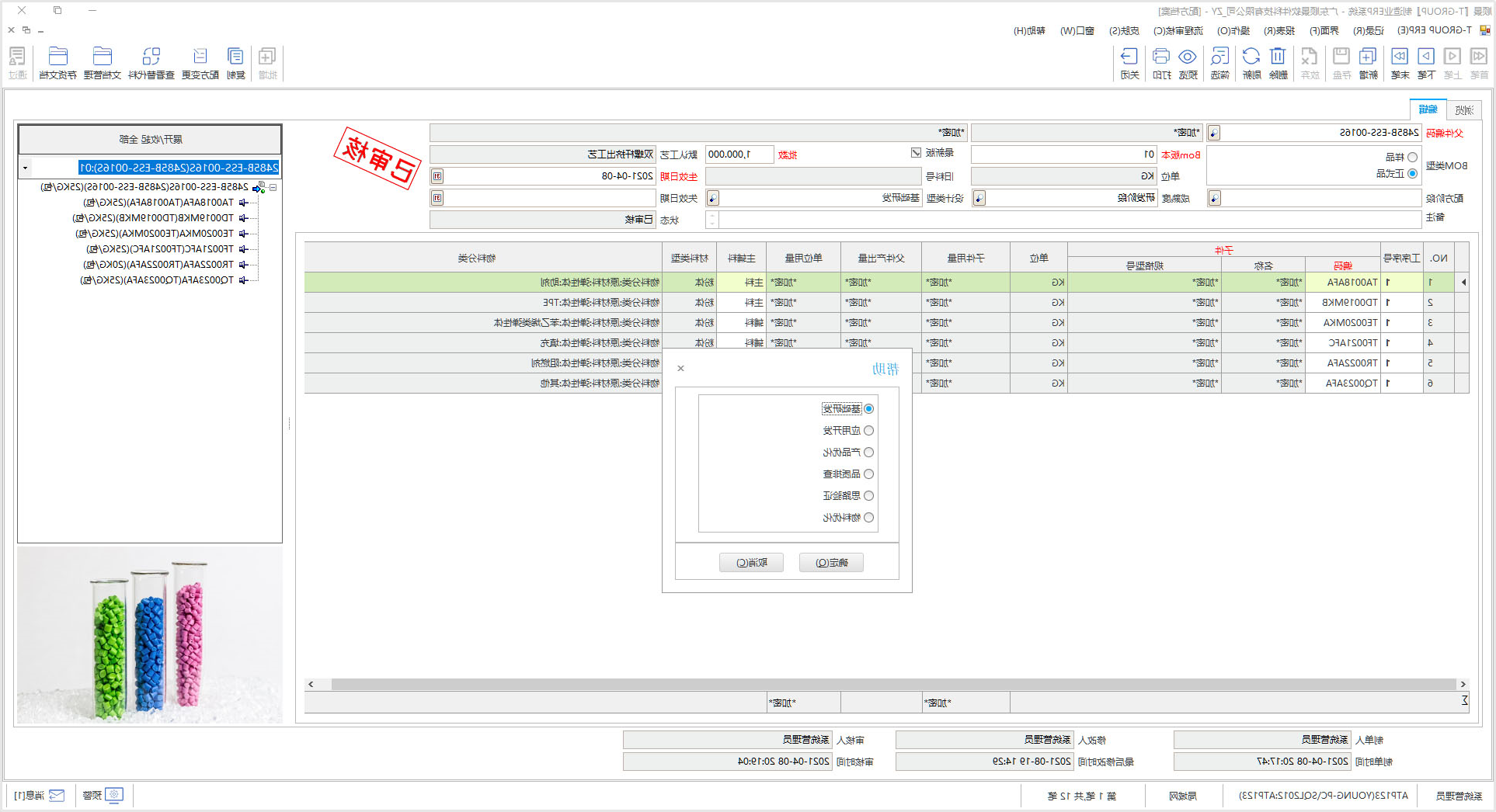Open the 筛选 (filter) toolbar icon

click(x=1219, y=62)
